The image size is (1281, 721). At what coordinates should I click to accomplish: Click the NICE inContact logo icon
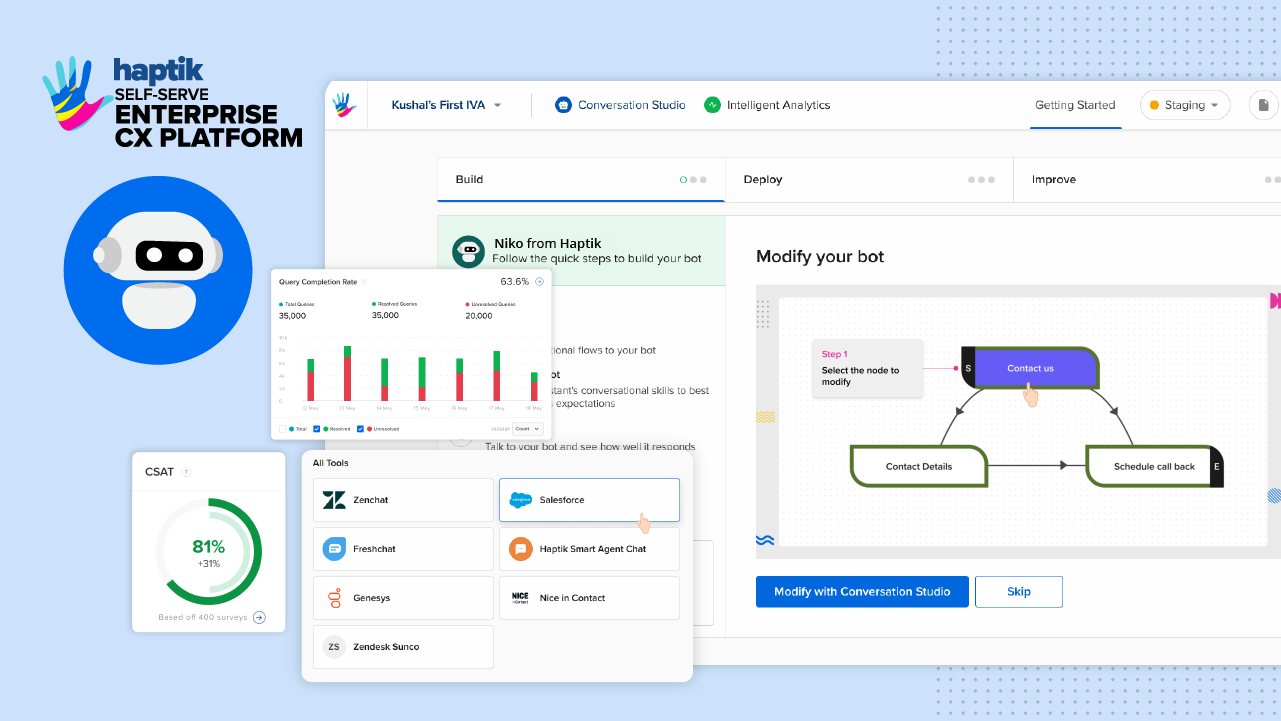520,597
